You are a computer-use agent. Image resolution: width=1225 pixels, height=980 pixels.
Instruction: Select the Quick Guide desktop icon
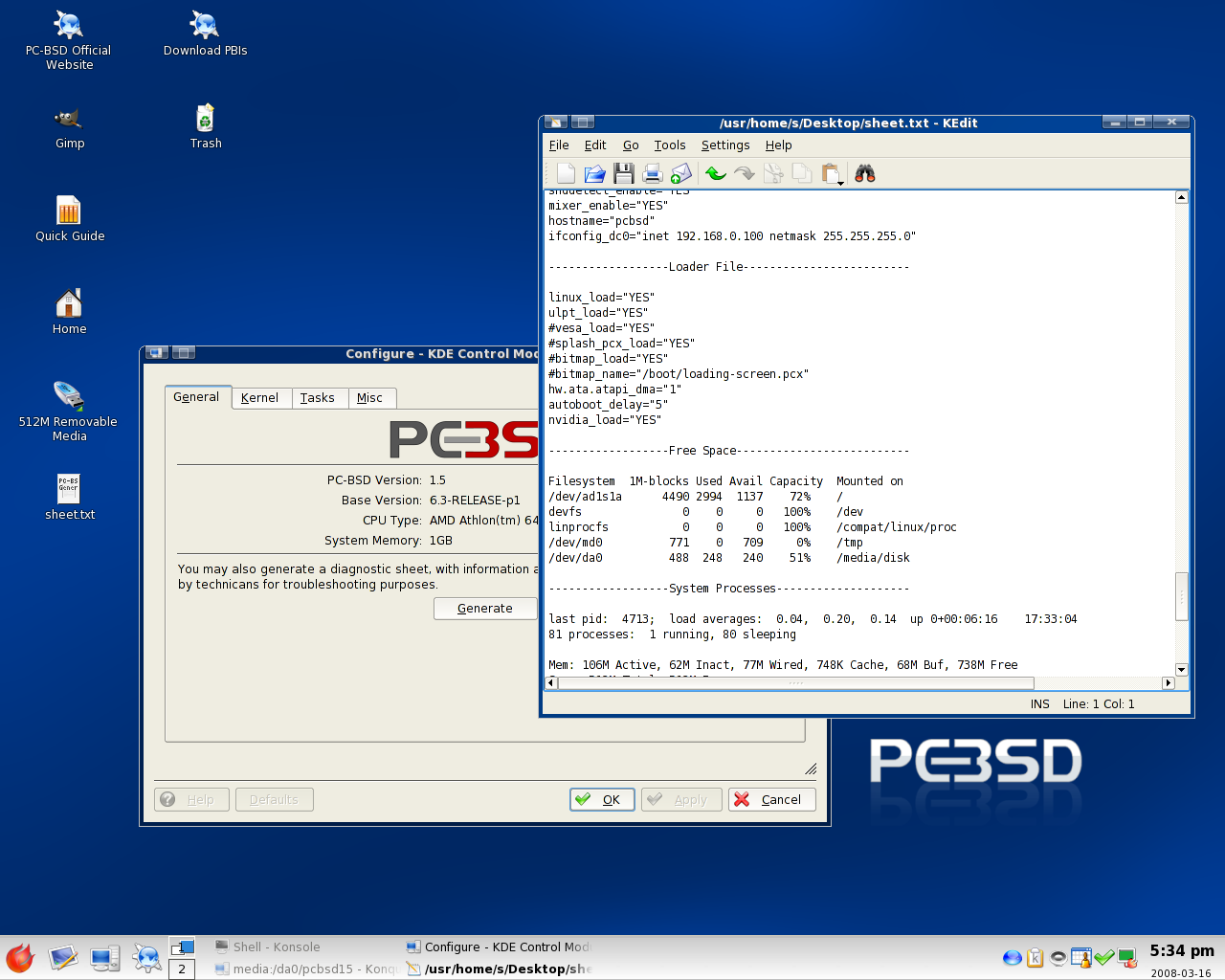69,219
